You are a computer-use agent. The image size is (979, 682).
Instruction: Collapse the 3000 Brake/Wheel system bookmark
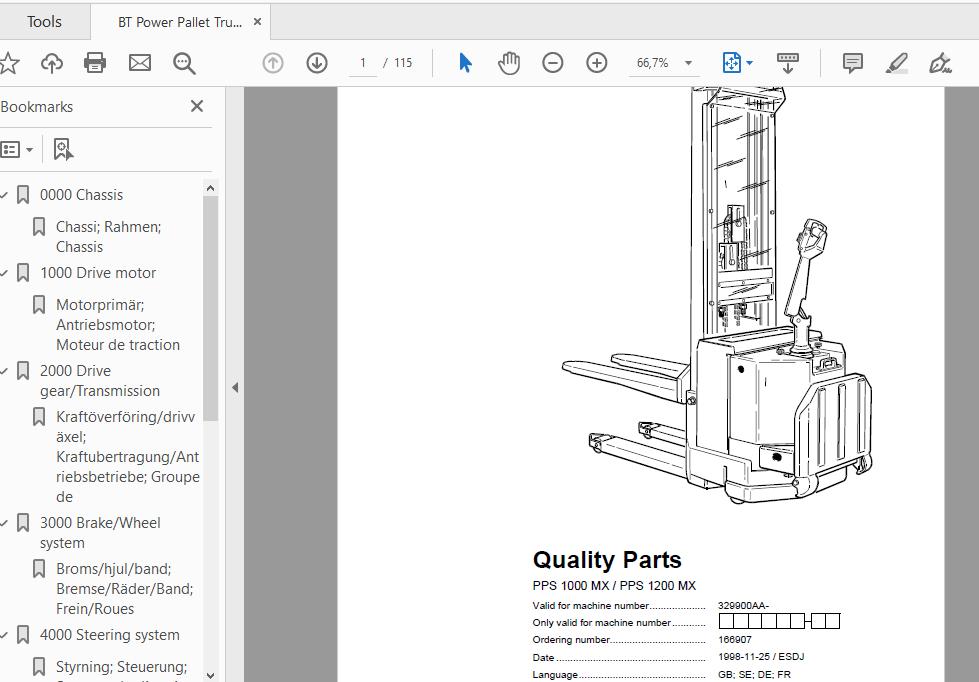(x=4, y=523)
